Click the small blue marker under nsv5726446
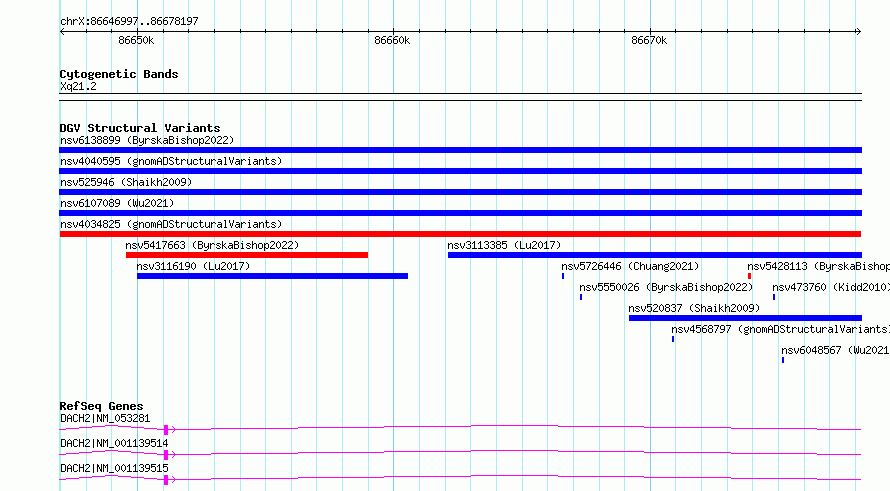 tap(563, 276)
